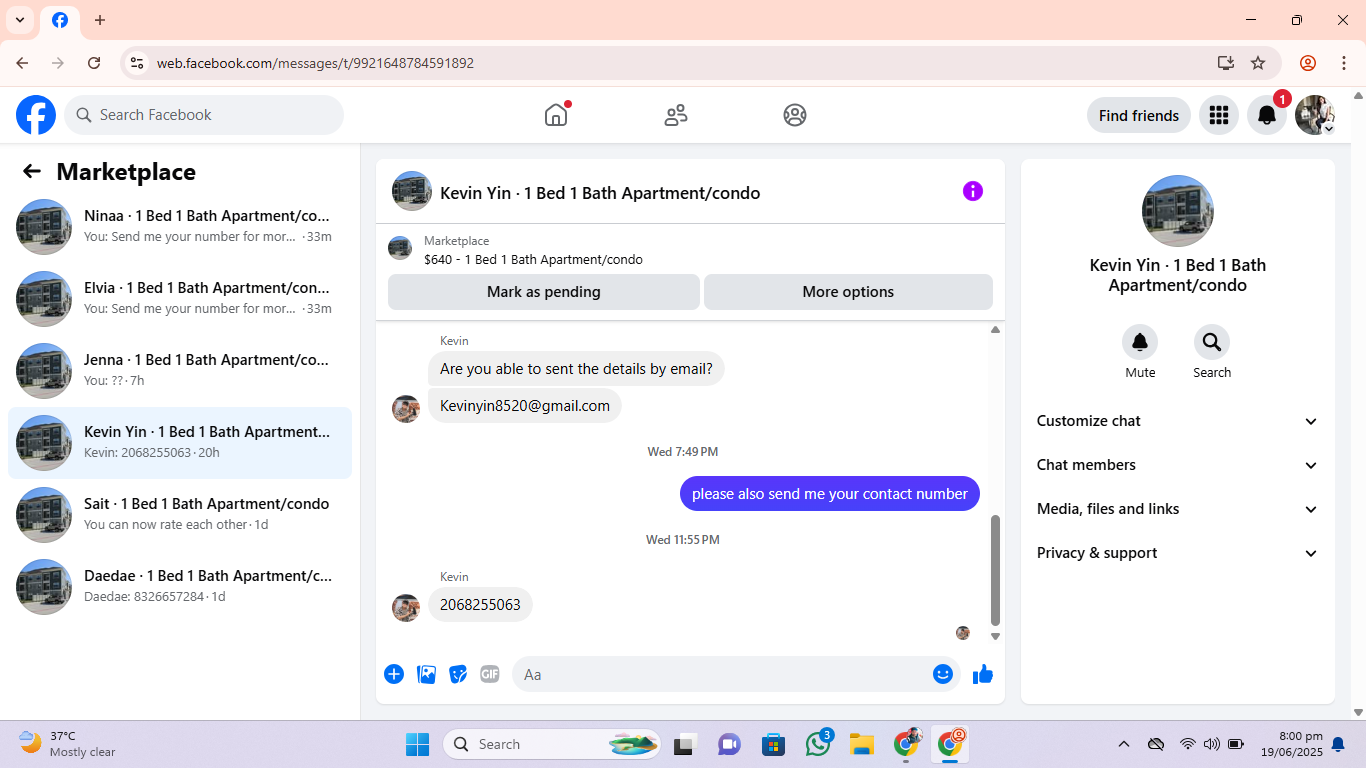Screen dimensions: 1366x768
Task: Open the weather widget showing 37°C
Action: click(68, 744)
